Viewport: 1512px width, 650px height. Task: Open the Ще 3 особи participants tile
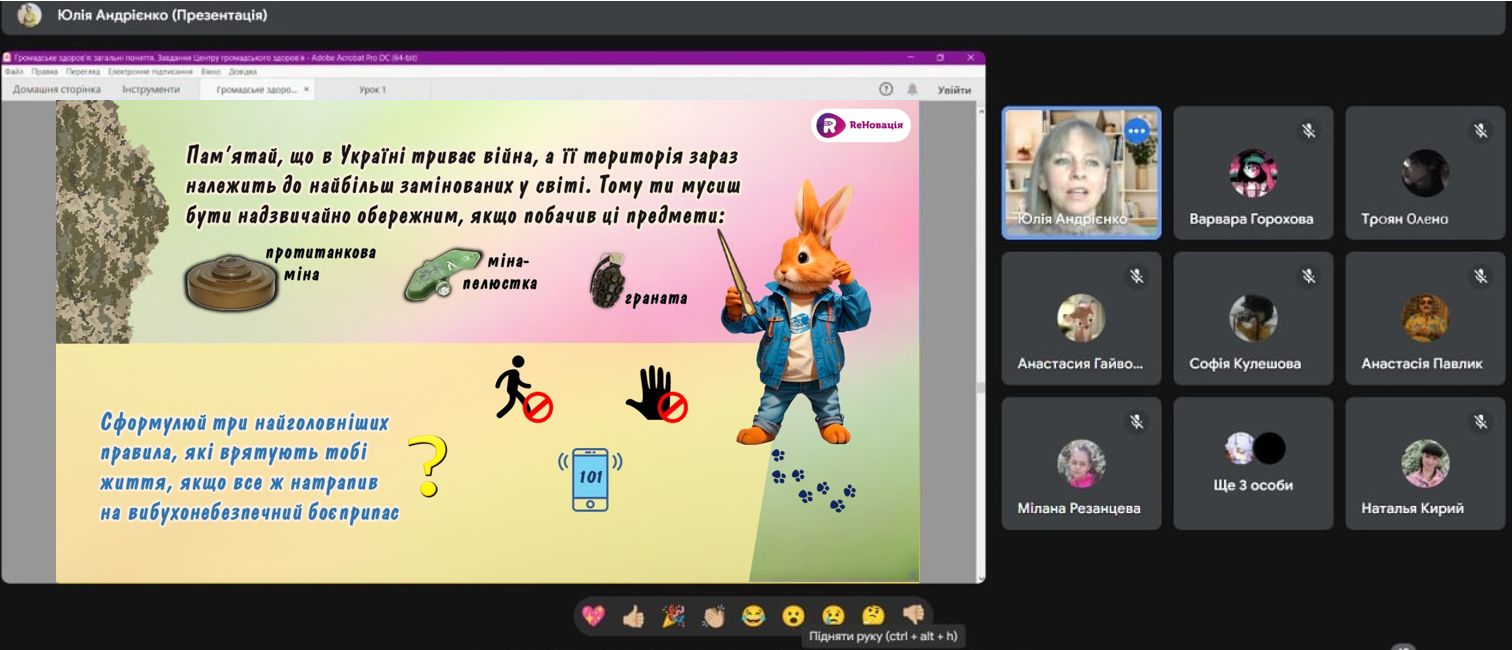tap(1254, 463)
